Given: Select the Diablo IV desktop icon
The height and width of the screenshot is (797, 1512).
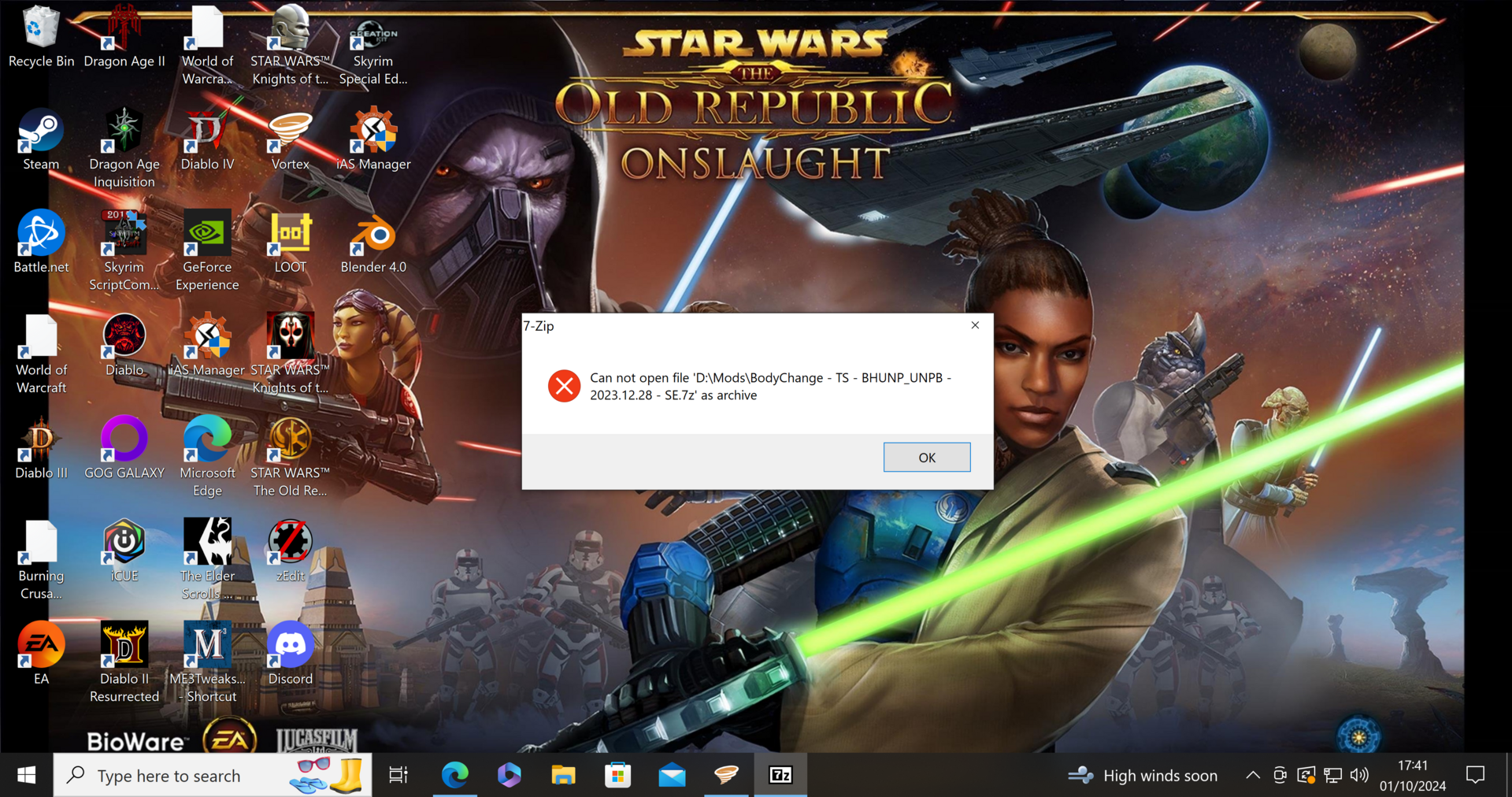Looking at the screenshot, I should 207,140.
